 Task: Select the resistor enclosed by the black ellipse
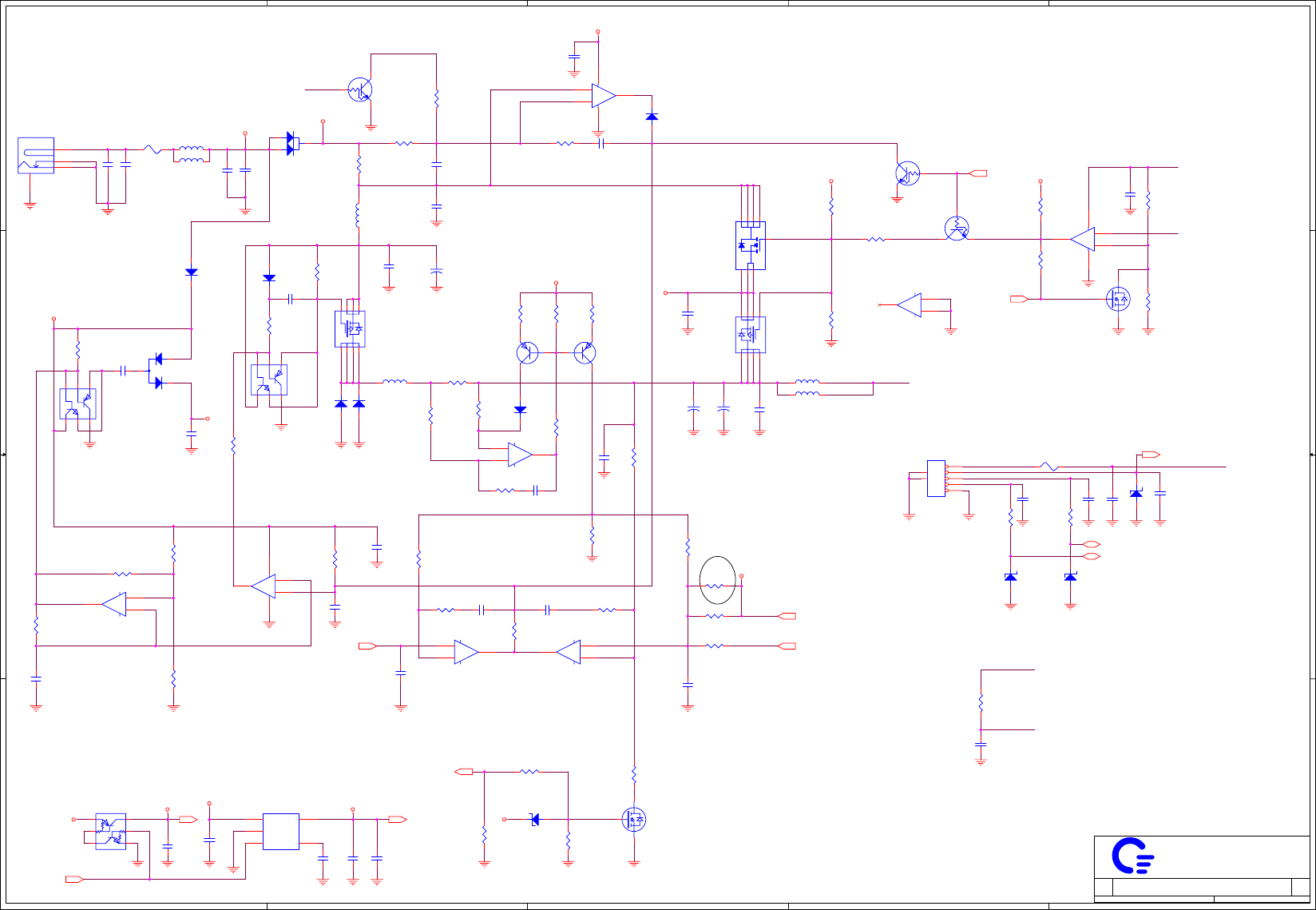click(715, 586)
